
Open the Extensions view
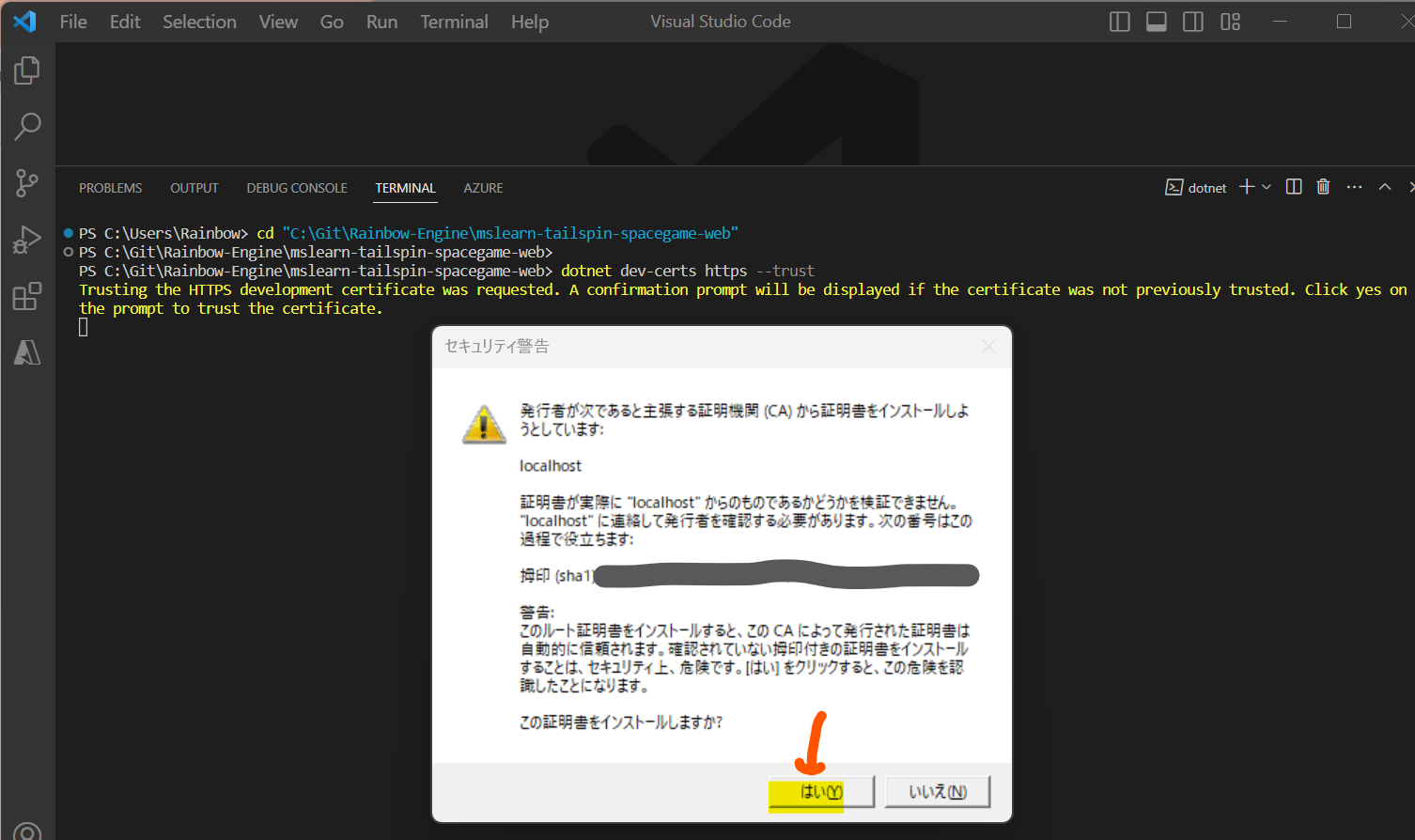tap(27, 297)
